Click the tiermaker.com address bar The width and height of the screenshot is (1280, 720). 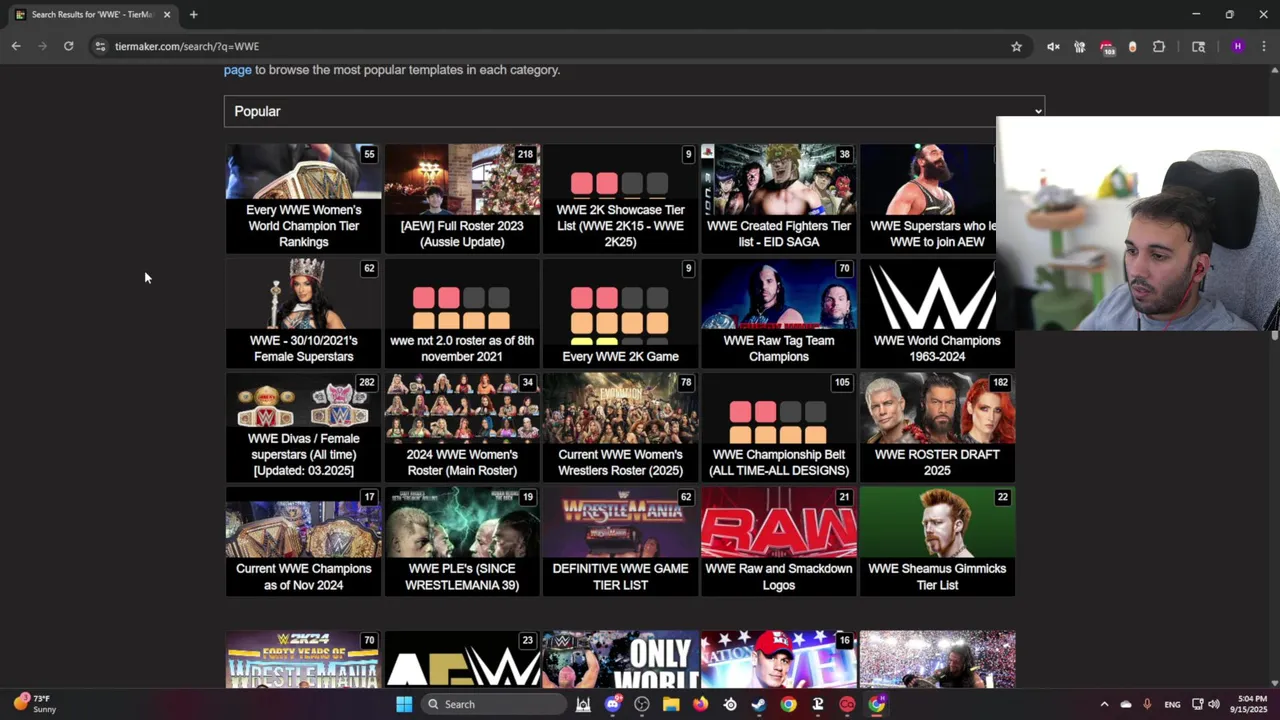click(x=560, y=46)
